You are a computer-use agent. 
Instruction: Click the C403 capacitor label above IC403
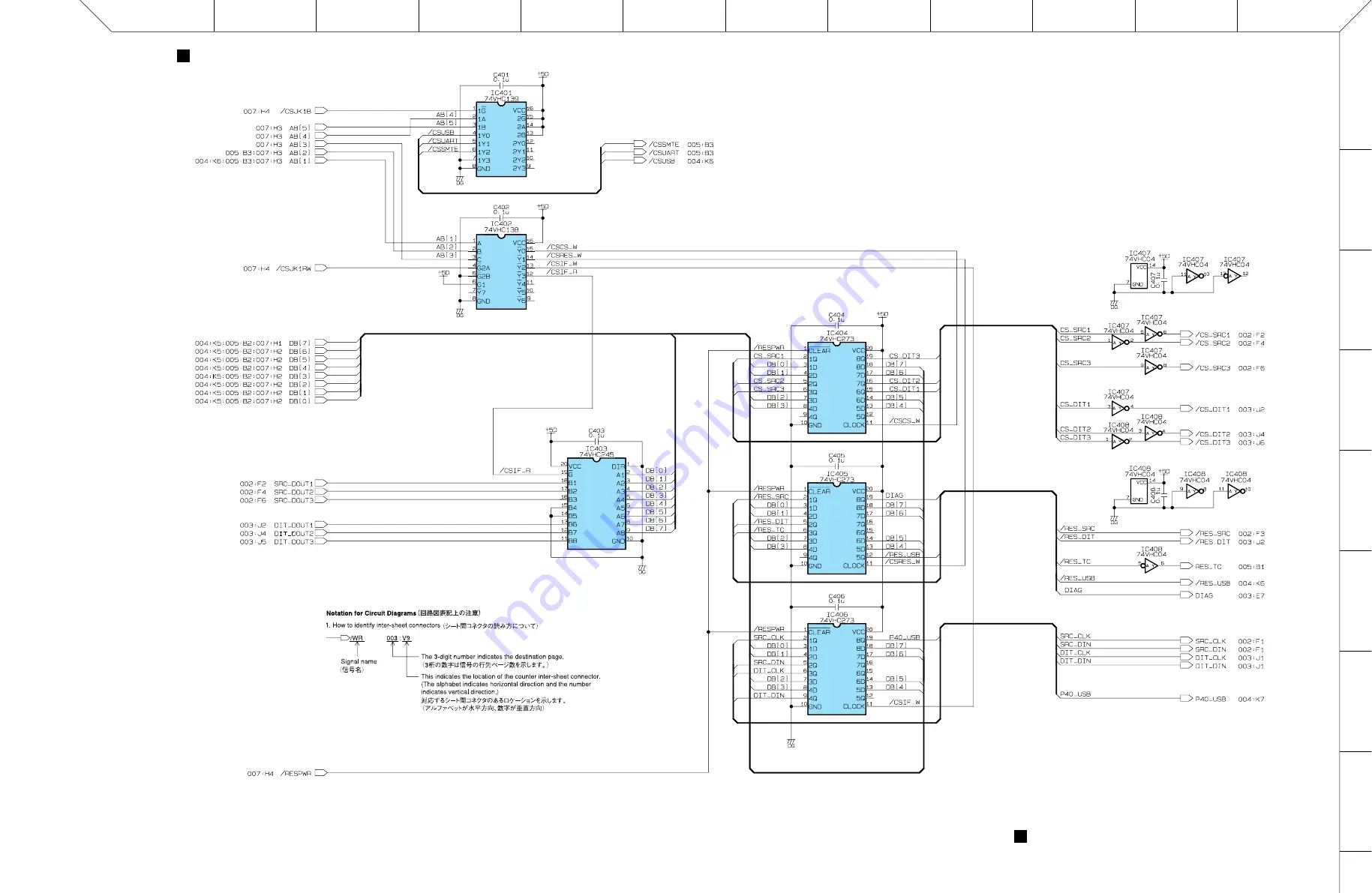(596, 433)
